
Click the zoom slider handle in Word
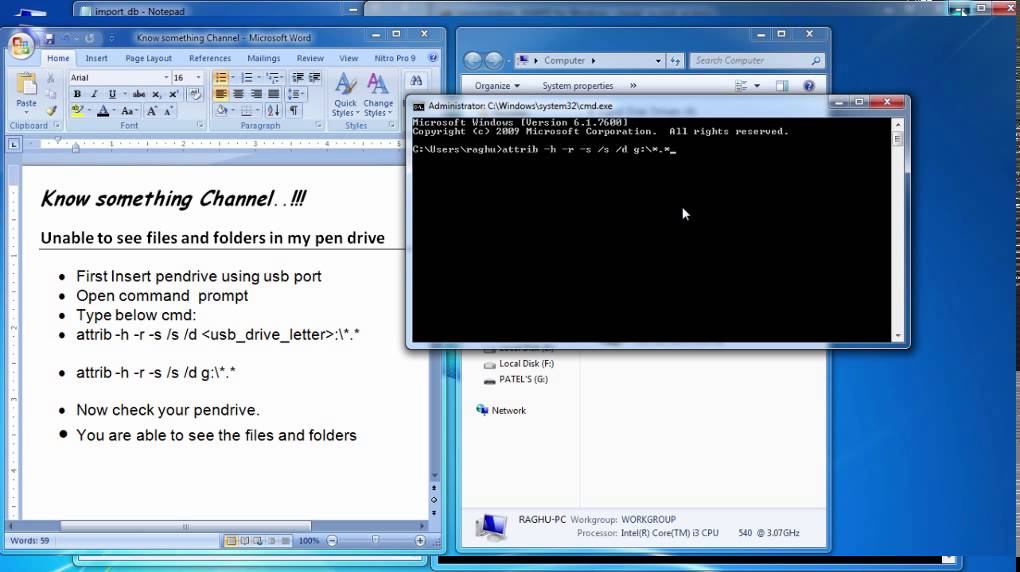[x=375, y=540]
